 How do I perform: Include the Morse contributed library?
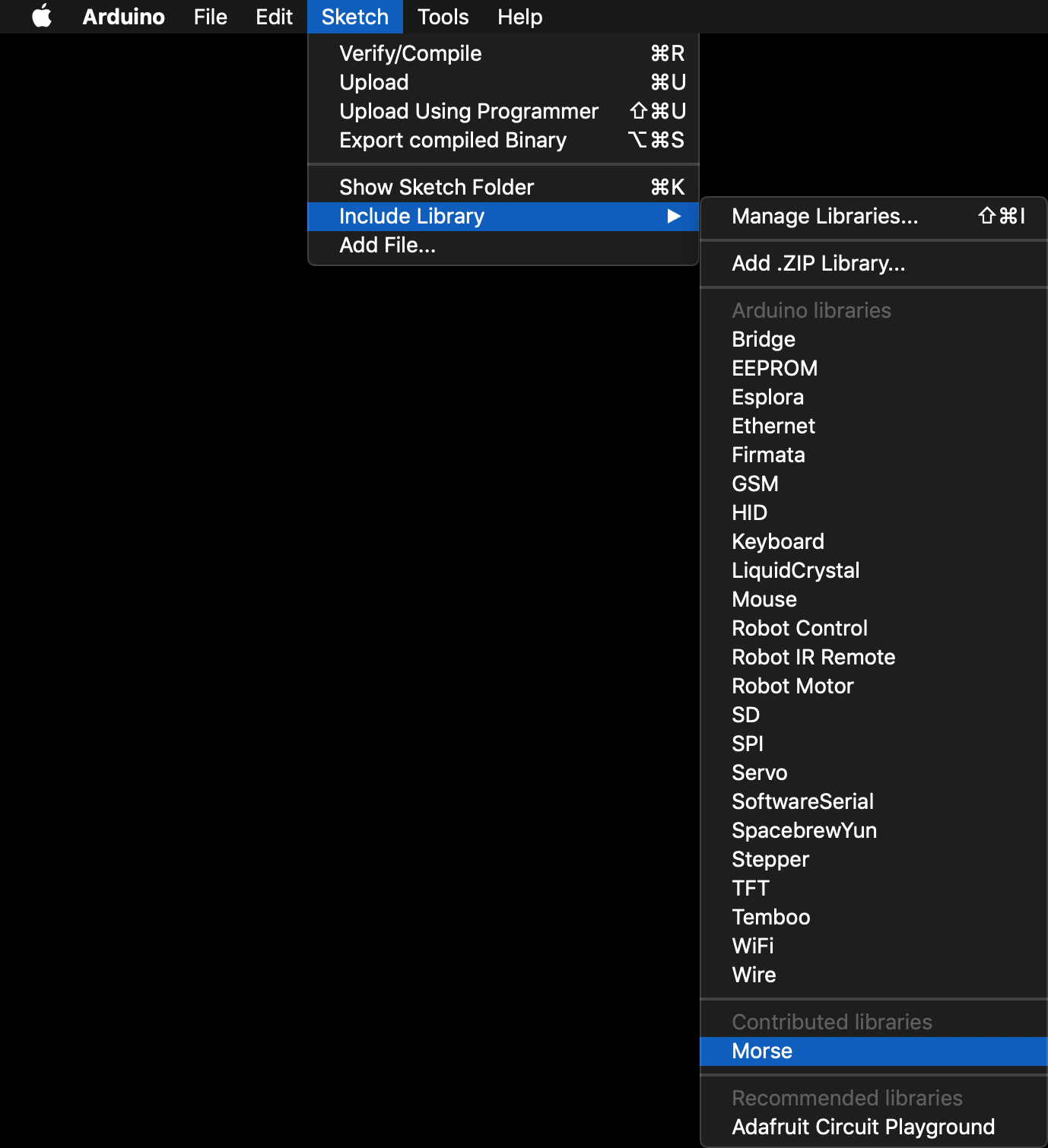point(762,1051)
